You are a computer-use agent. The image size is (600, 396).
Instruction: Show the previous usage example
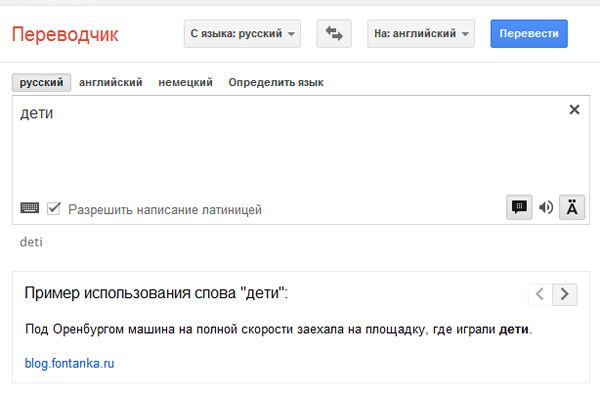tap(540, 294)
